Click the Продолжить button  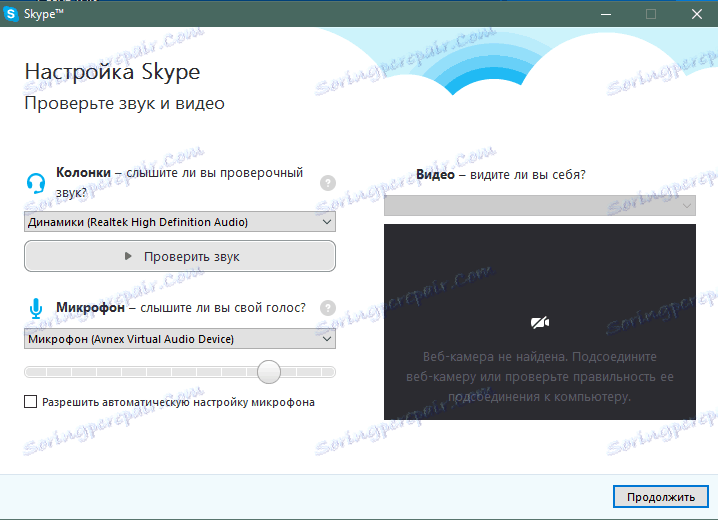[661, 497]
